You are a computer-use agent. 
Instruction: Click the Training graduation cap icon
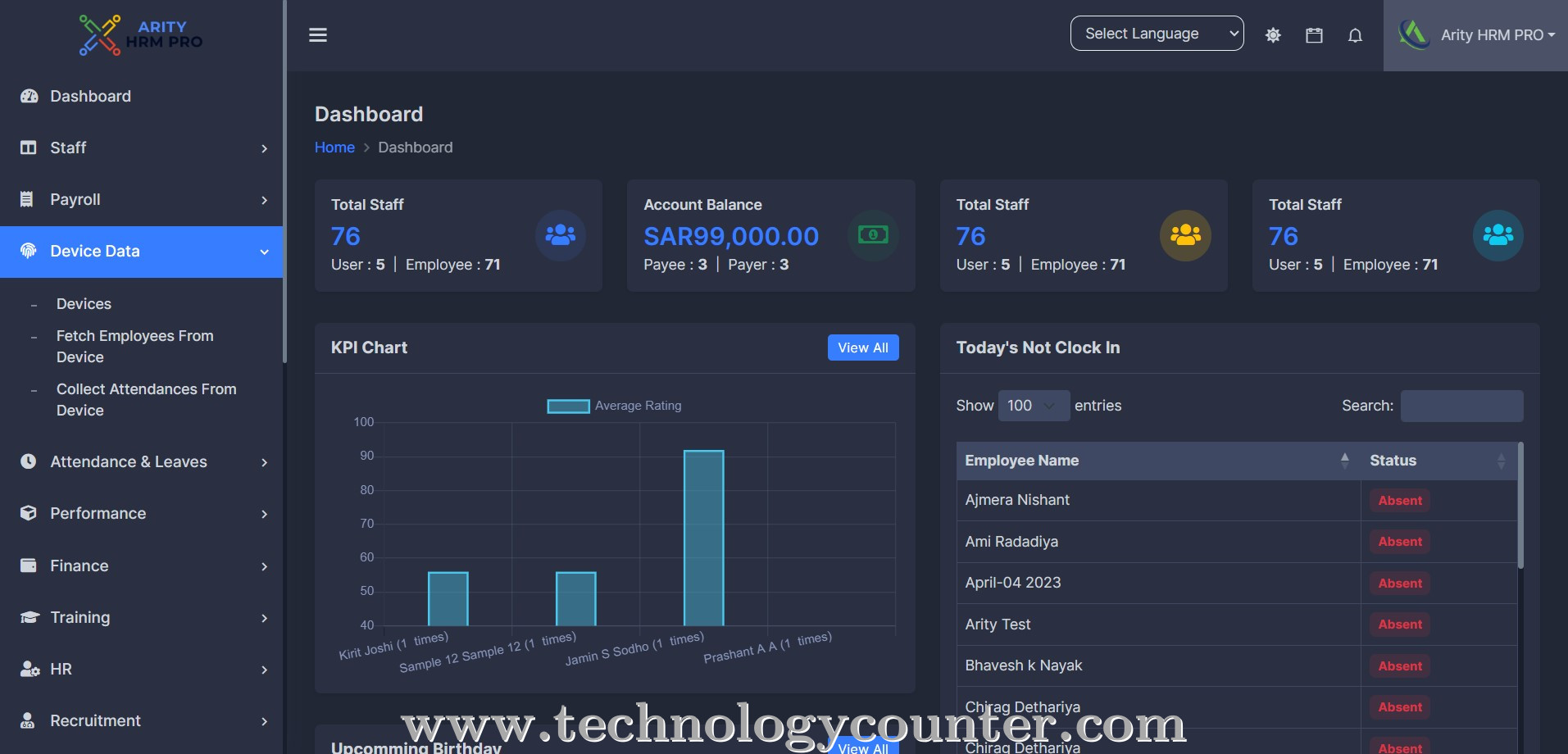[x=30, y=617]
